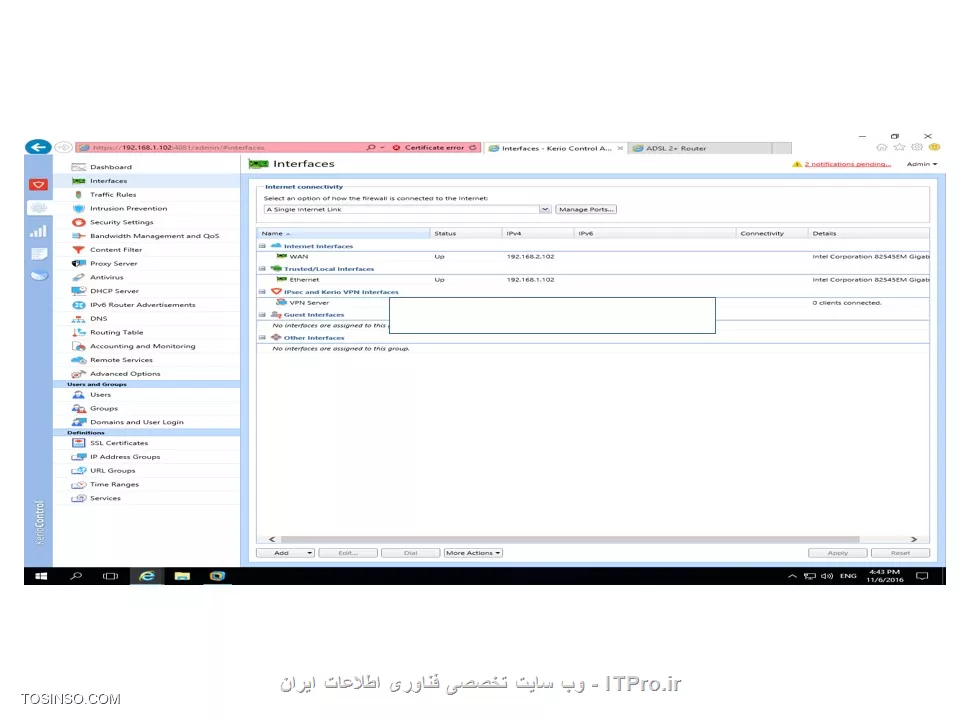
Task: Switch to Interfaces - Kerio Control tab
Action: 555,148
